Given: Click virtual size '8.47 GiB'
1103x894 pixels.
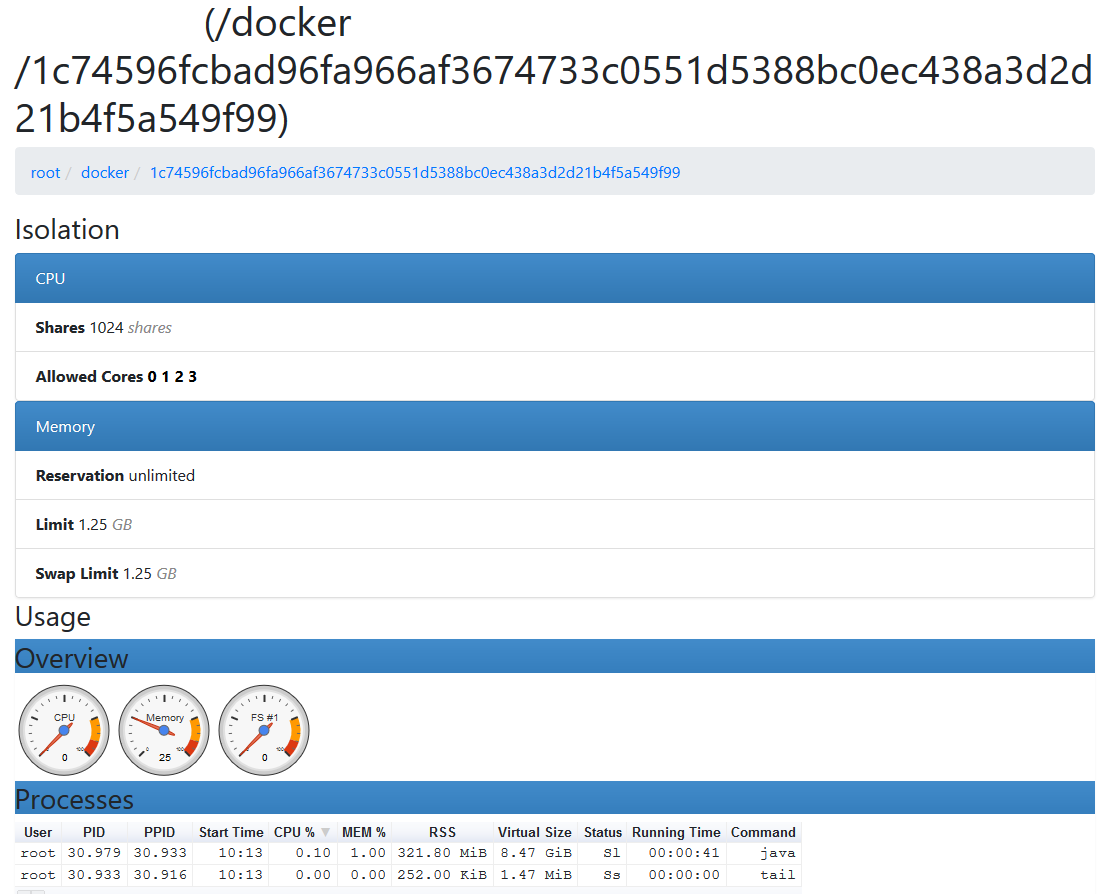Looking at the screenshot, I should pos(536,853).
